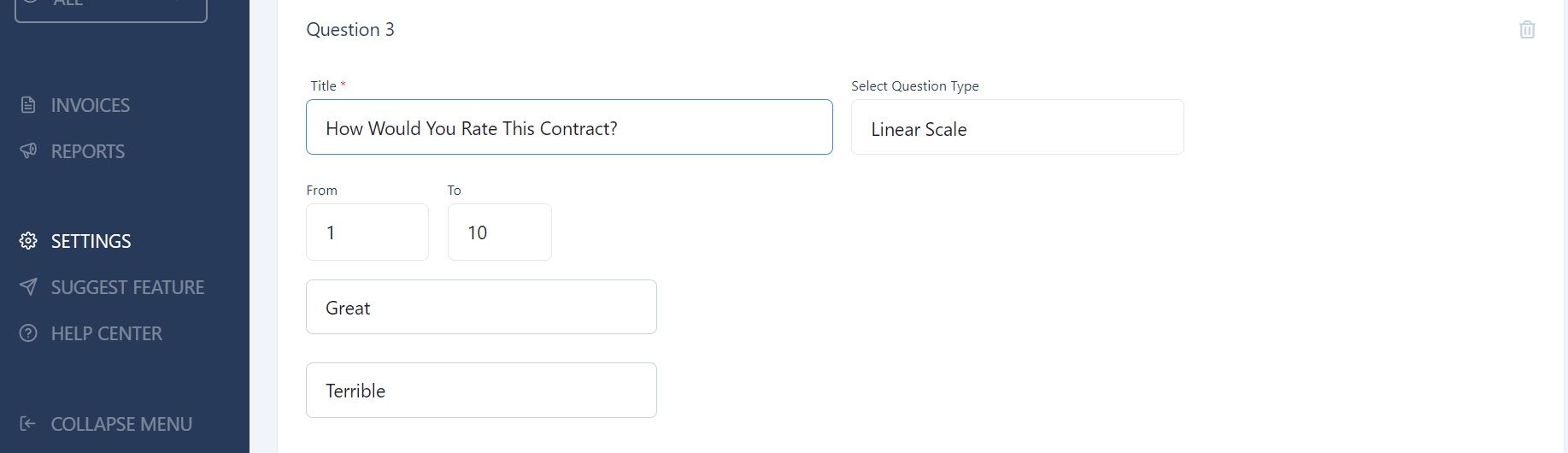Click the COLLAPSE MENU text
Image resolution: width=1568 pixels, height=453 pixels.
121,424
